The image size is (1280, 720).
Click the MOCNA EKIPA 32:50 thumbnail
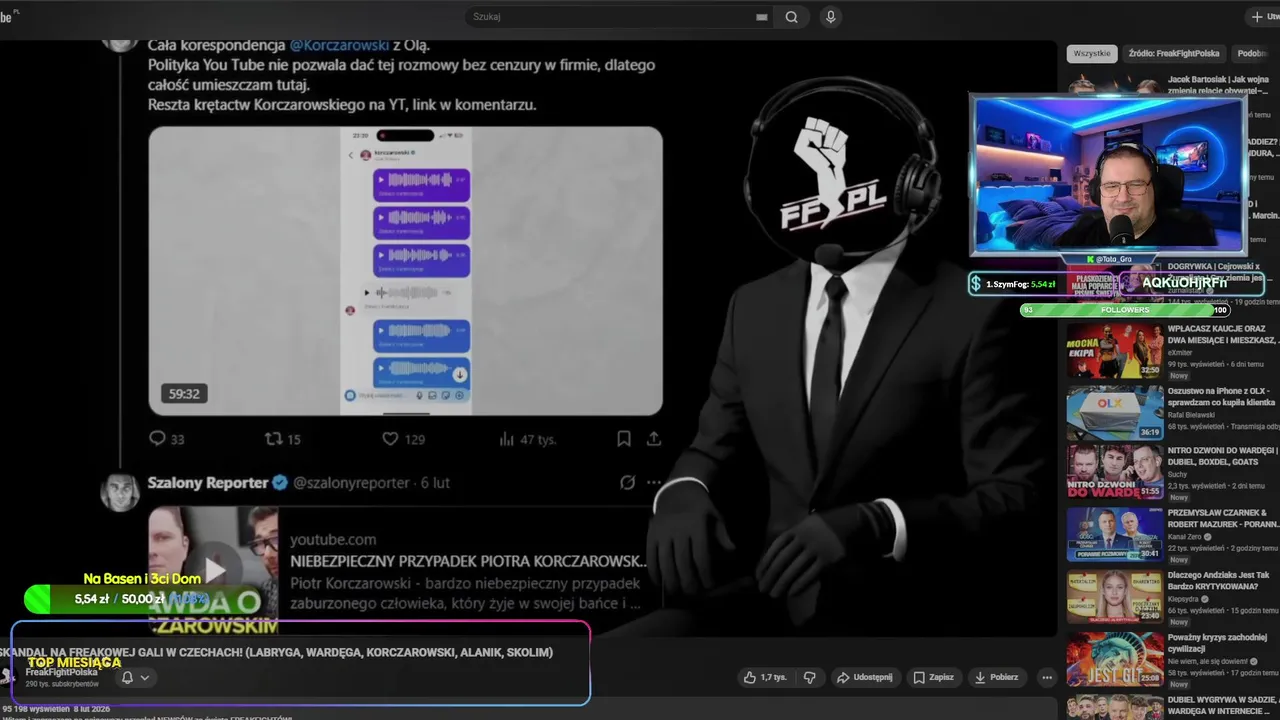click(x=1115, y=350)
